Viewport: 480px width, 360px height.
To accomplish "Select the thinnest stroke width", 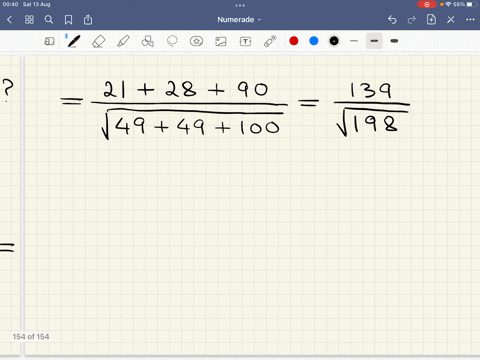I will click(354, 41).
